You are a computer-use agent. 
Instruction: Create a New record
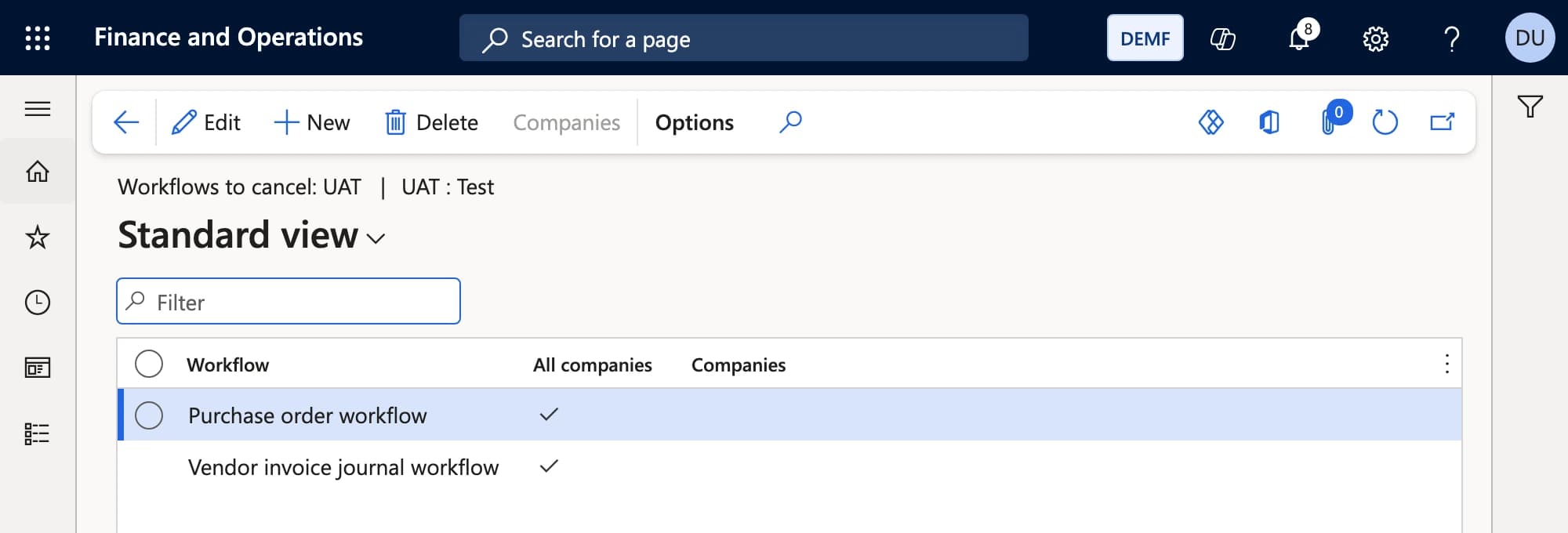[x=311, y=122]
